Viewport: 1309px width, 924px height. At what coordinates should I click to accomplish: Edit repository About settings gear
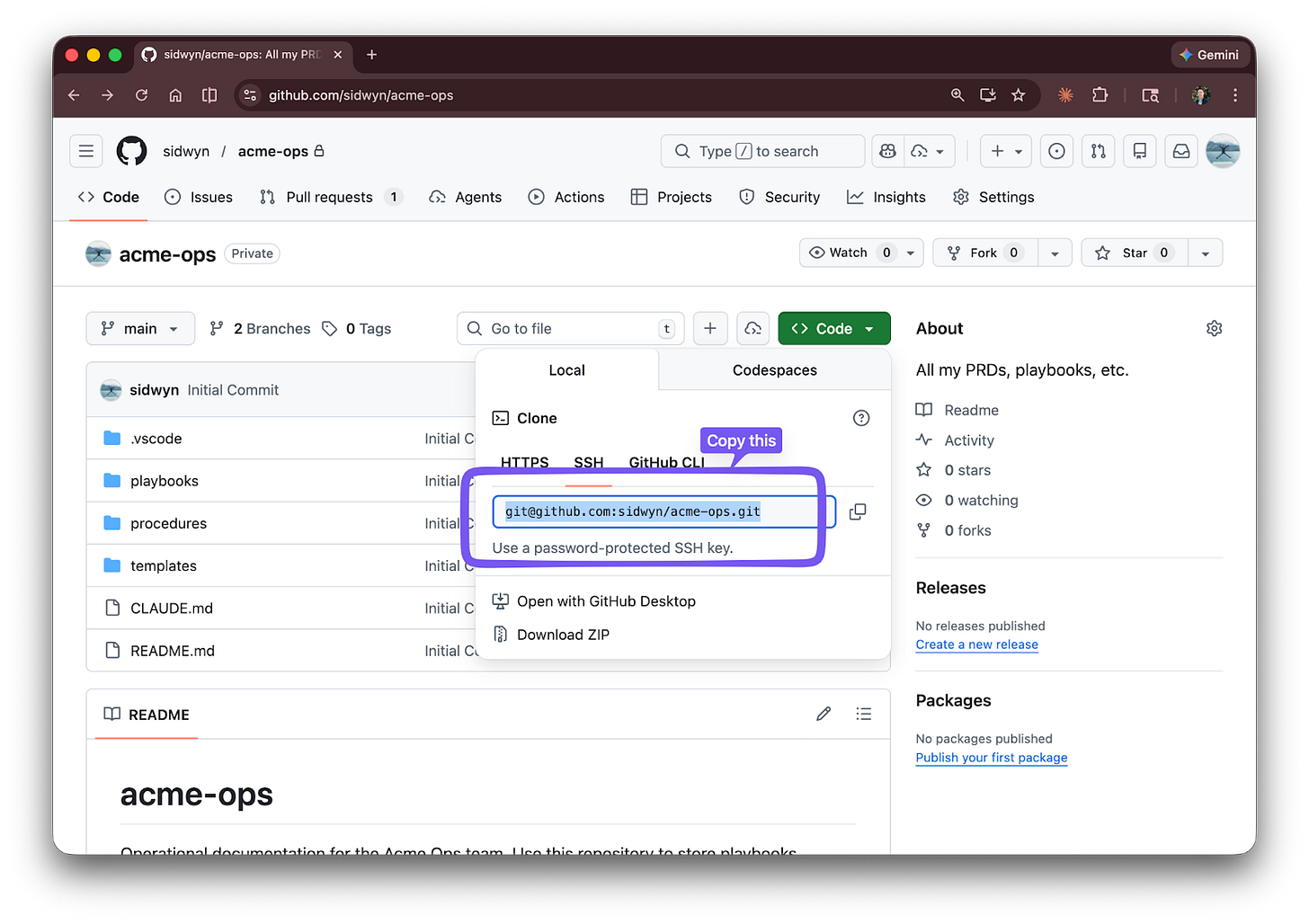click(1214, 328)
